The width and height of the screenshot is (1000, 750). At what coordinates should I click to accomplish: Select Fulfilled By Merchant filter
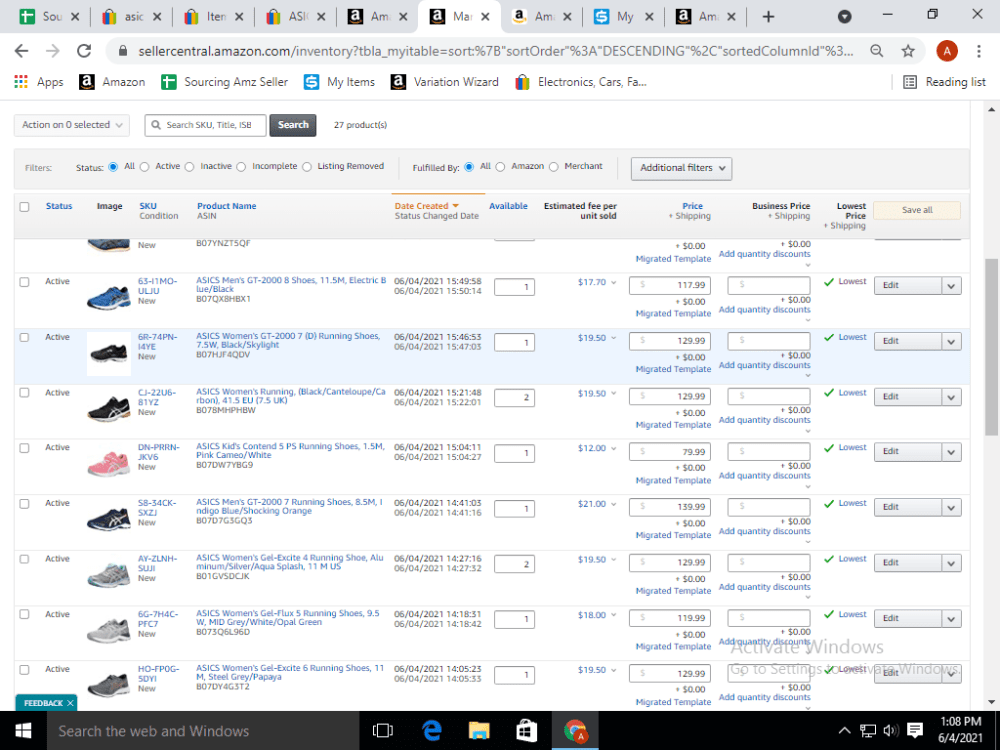pyautogui.click(x=554, y=167)
